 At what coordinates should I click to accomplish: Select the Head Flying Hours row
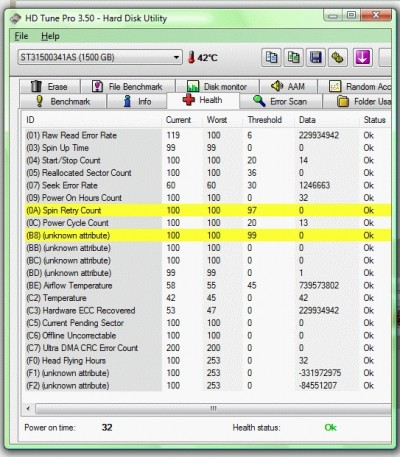[207, 360]
